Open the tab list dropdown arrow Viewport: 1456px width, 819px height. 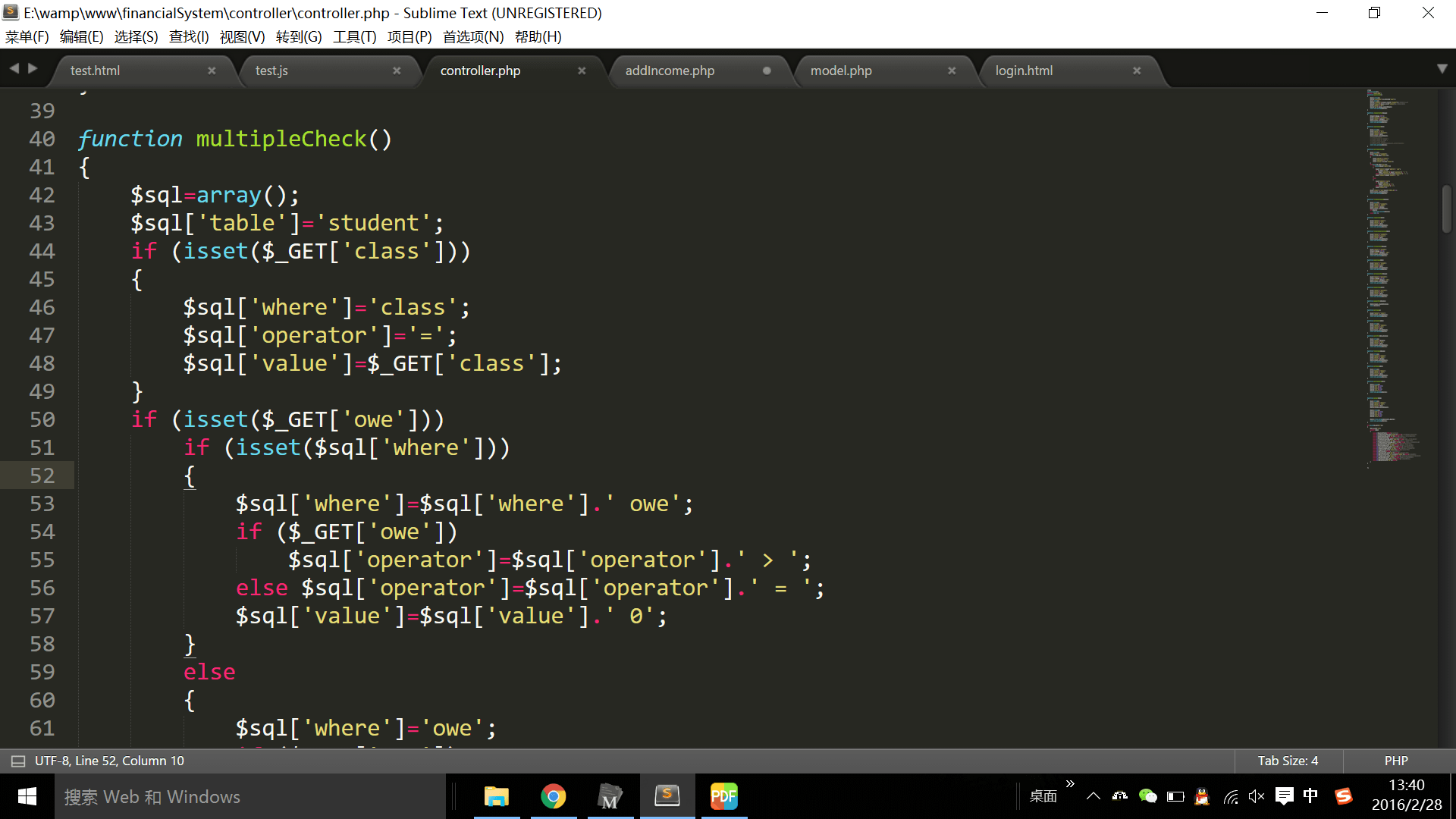[x=1442, y=69]
